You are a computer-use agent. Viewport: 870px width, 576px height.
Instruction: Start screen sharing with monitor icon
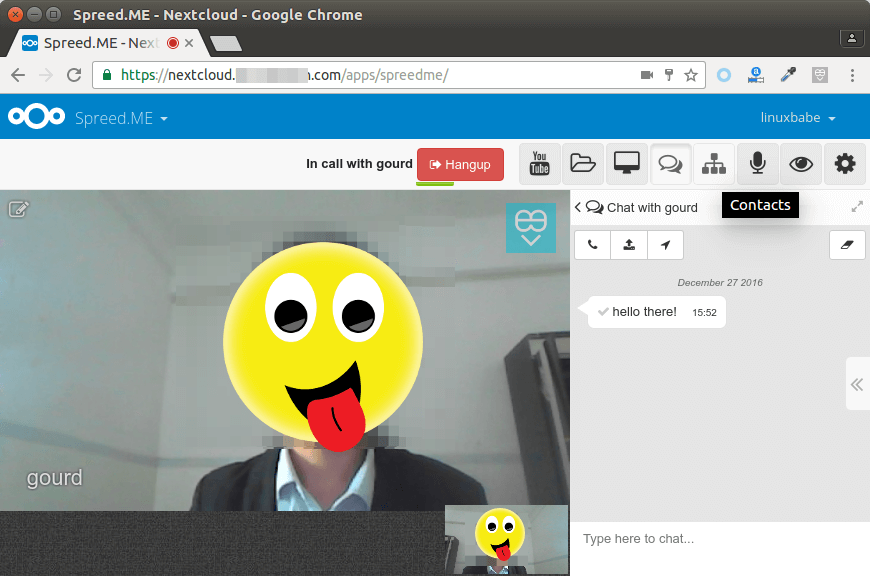point(627,164)
